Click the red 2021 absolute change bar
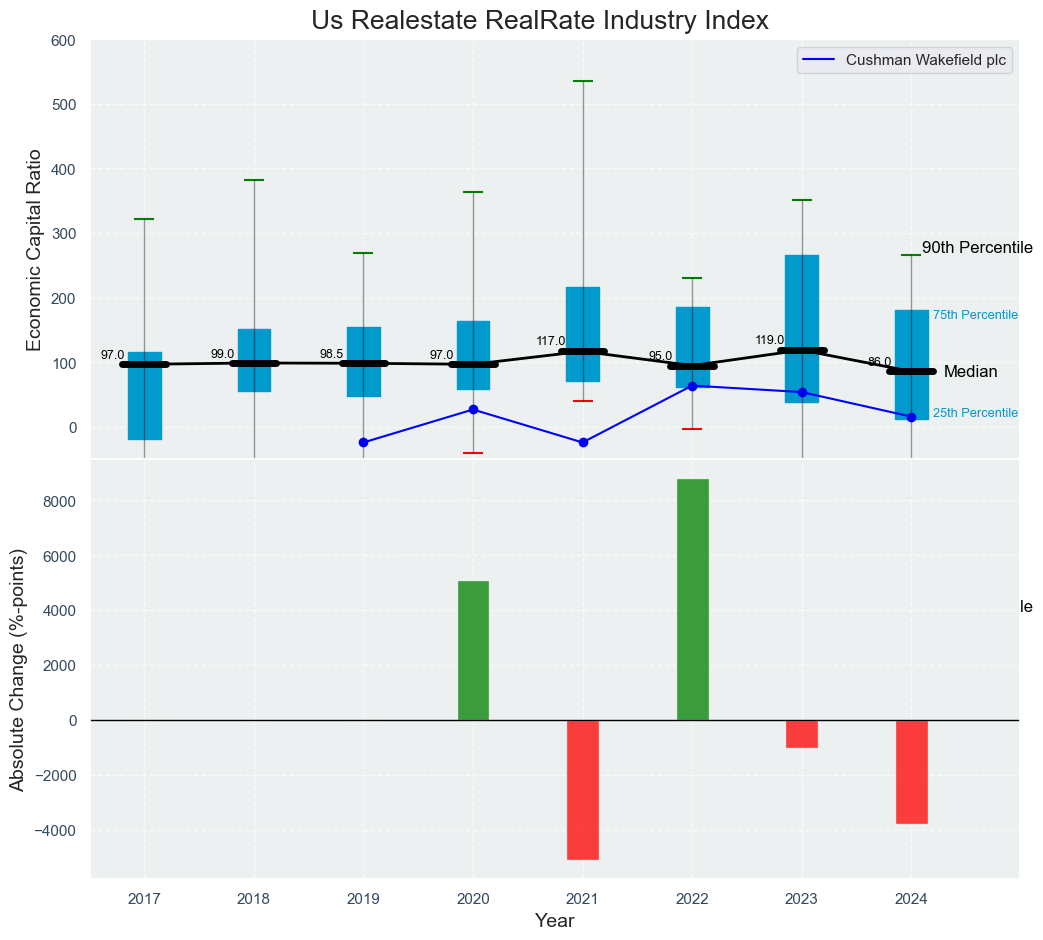1043x940 pixels. pyautogui.click(x=582, y=789)
